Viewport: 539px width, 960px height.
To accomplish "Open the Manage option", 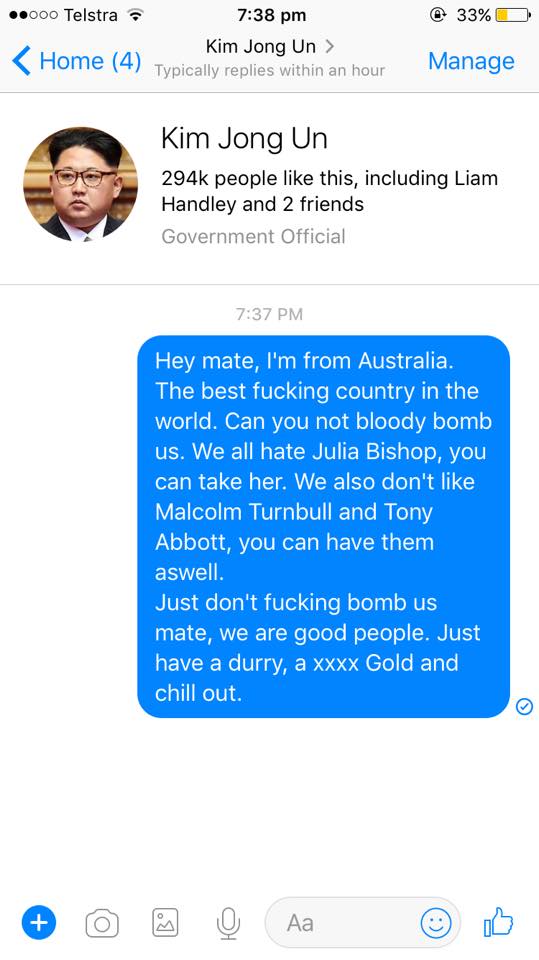I will (x=471, y=61).
